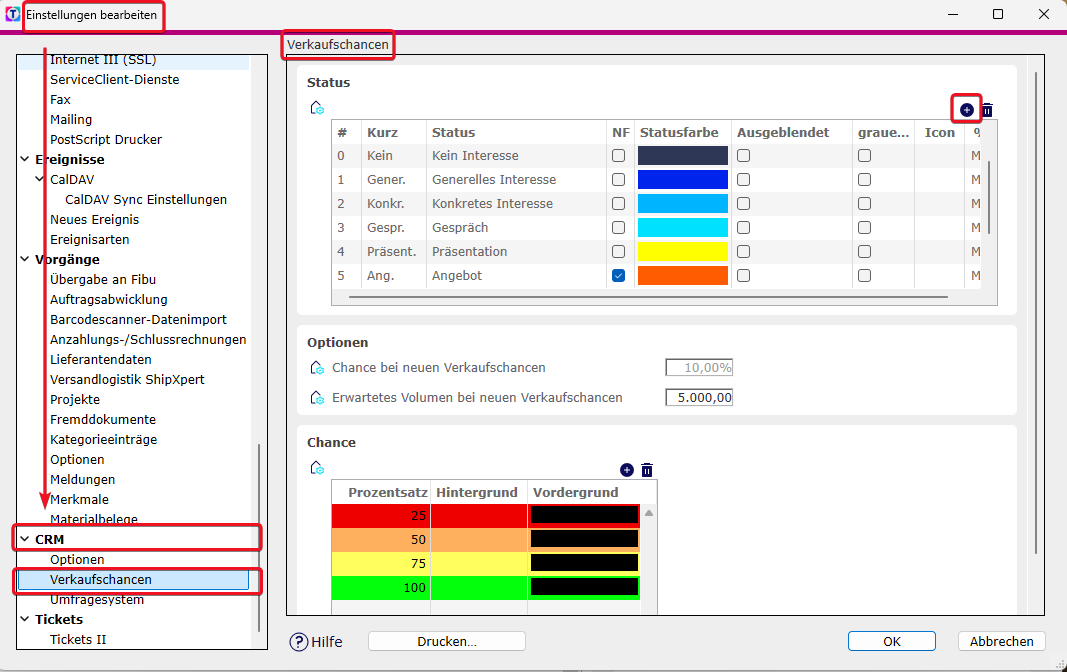Toggle Ausgeblendet checkbox for Konkretes Interesse

(x=744, y=203)
